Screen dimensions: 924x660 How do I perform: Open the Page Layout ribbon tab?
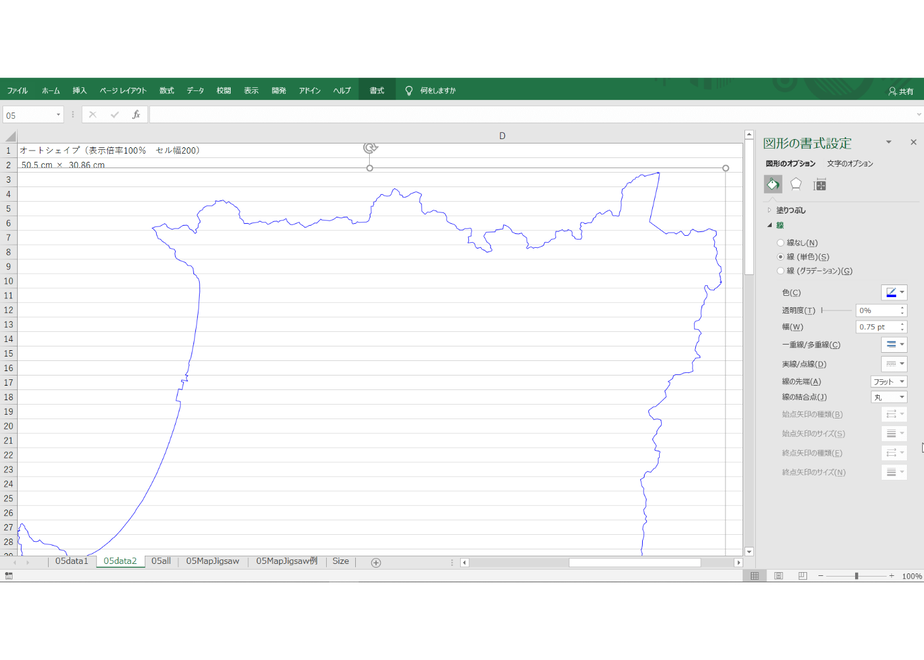123,91
